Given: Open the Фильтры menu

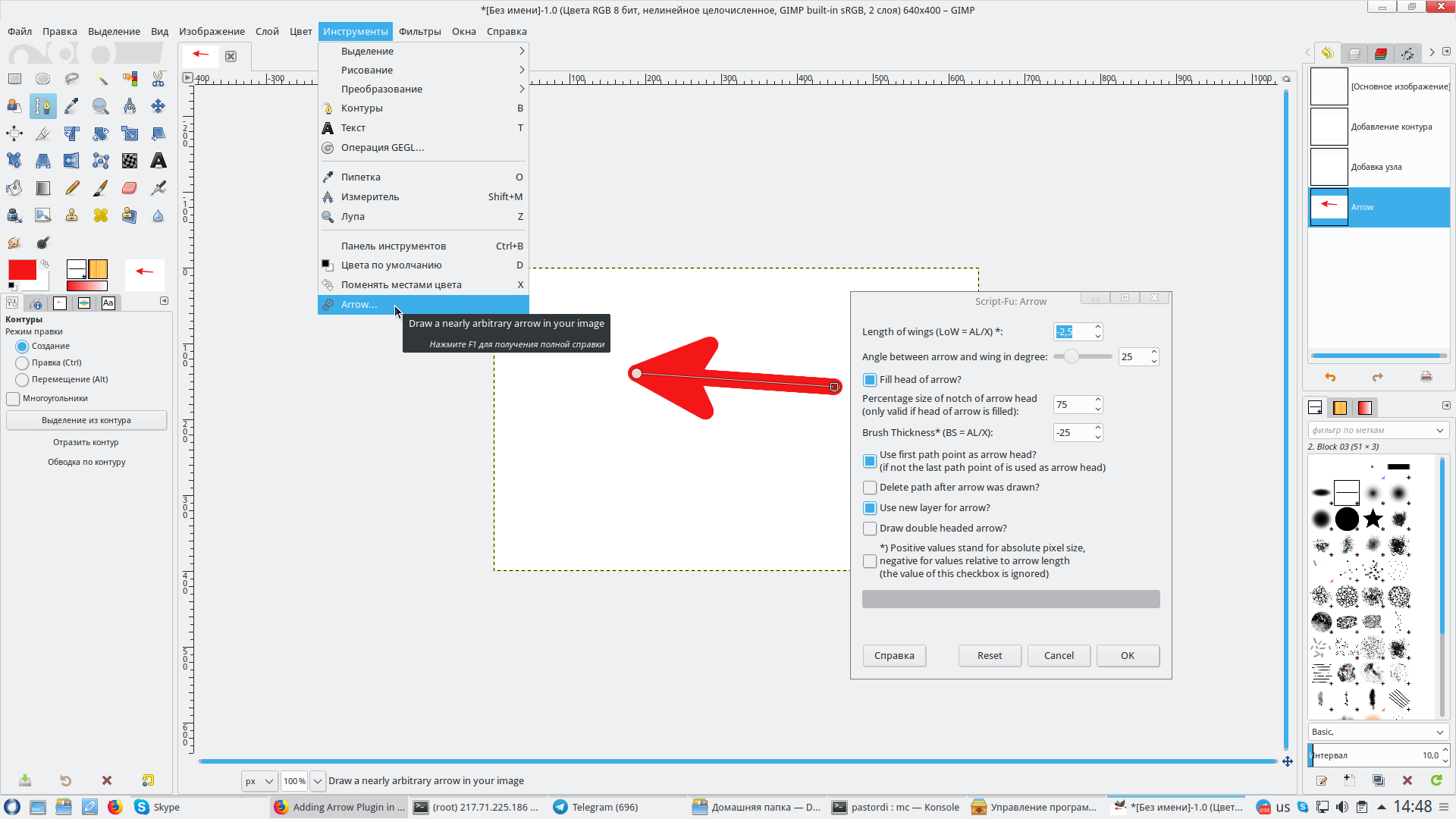Looking at the screenshot, I should (x=419, y=31).
